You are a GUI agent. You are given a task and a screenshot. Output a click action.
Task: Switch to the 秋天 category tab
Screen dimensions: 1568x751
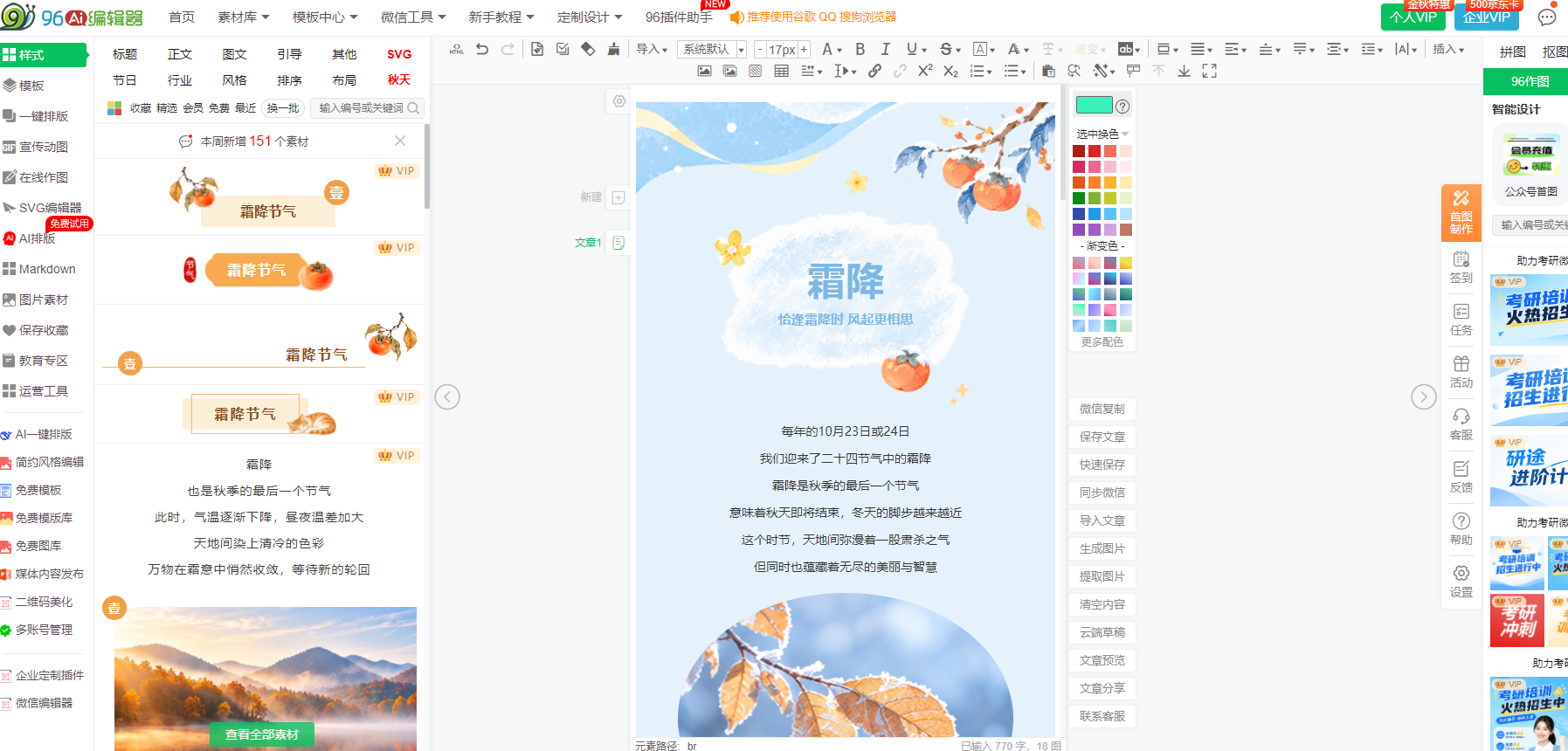pyautogui.click(x=399, y=79)
